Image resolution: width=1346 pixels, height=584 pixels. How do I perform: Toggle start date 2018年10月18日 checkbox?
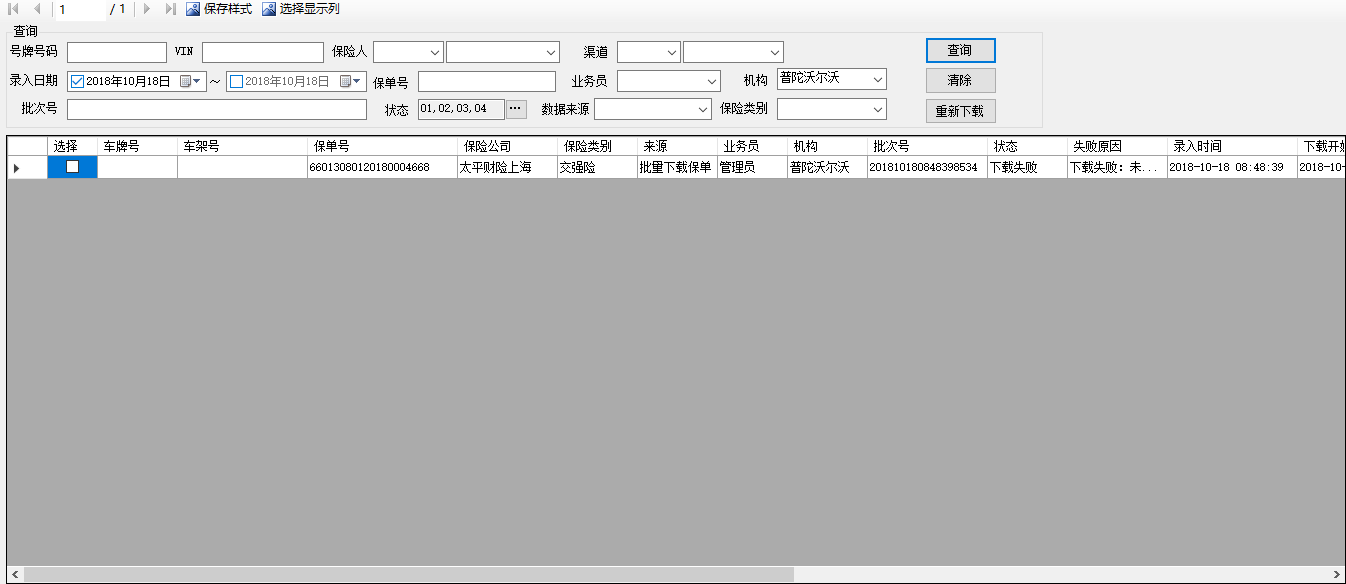77,81
